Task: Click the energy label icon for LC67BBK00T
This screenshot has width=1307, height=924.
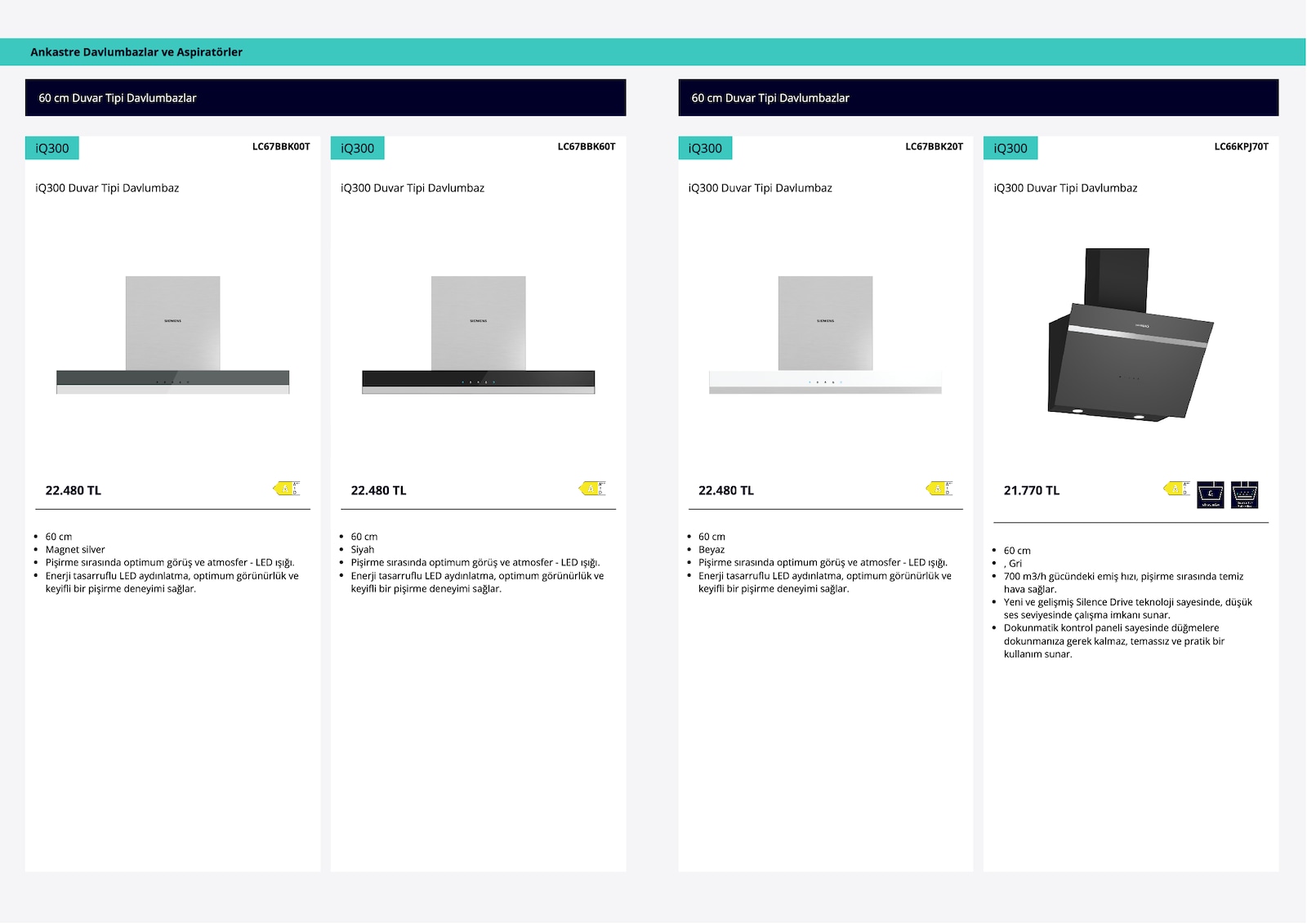Action: tap(287, 489)
